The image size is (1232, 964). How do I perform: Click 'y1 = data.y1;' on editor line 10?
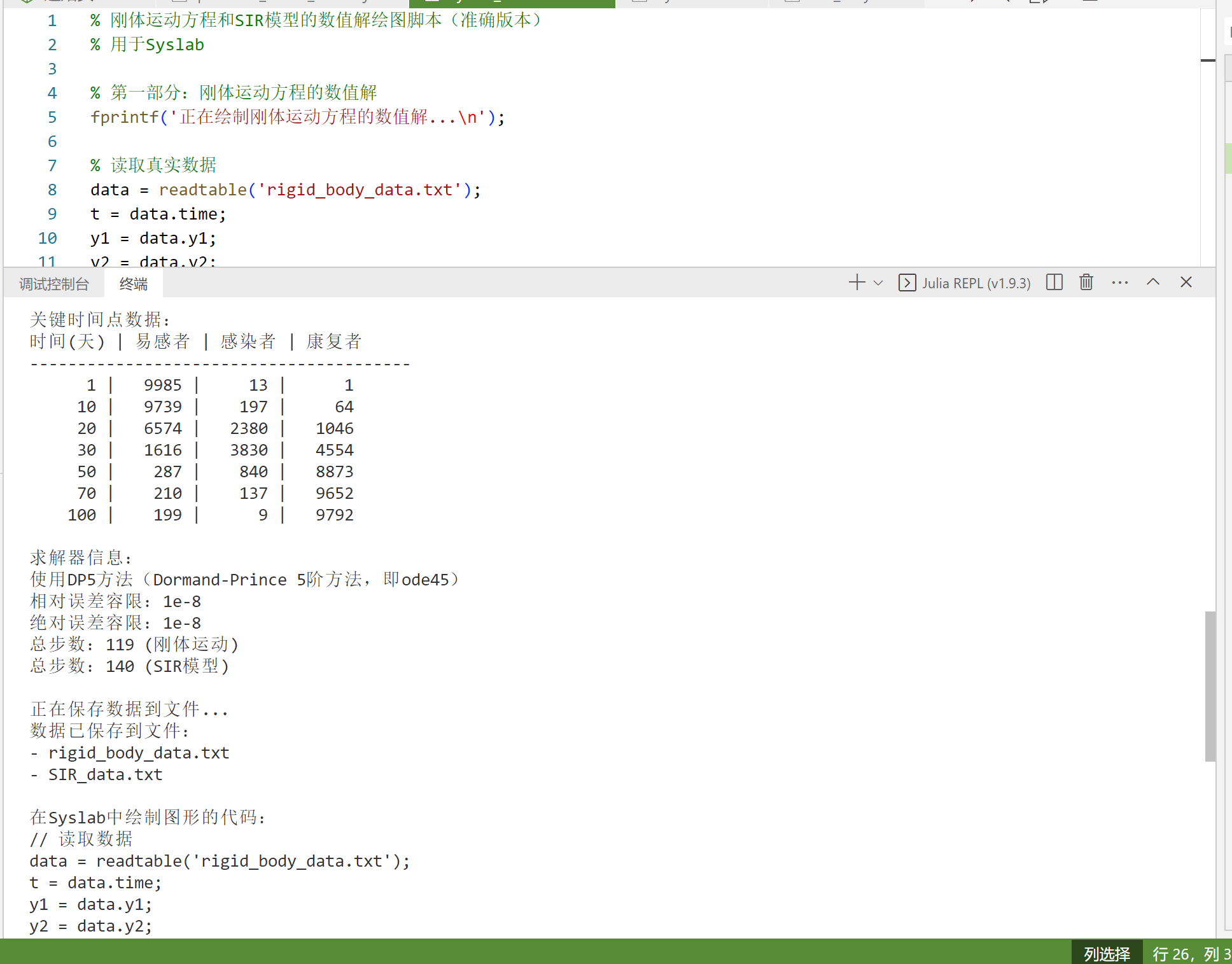pos(153,238)
